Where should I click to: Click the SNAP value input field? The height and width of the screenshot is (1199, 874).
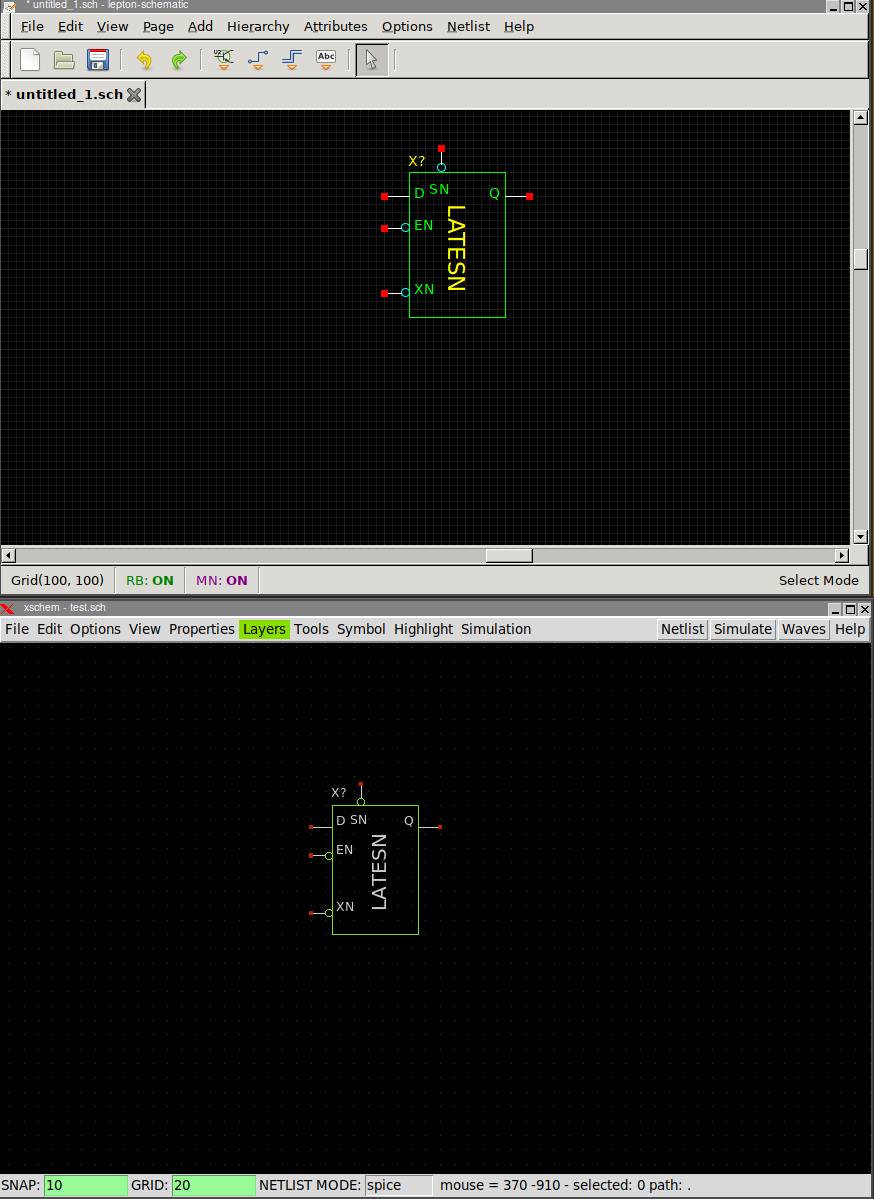pyautogui.click(x=85, y=1185)
